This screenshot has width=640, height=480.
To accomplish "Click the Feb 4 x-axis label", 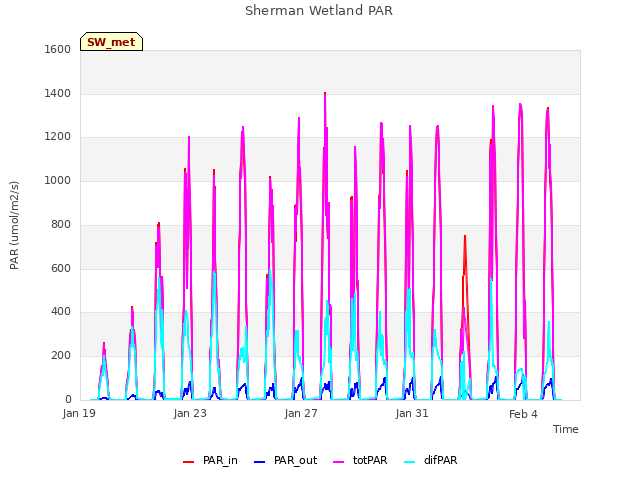I will click(x=523, y=414).
